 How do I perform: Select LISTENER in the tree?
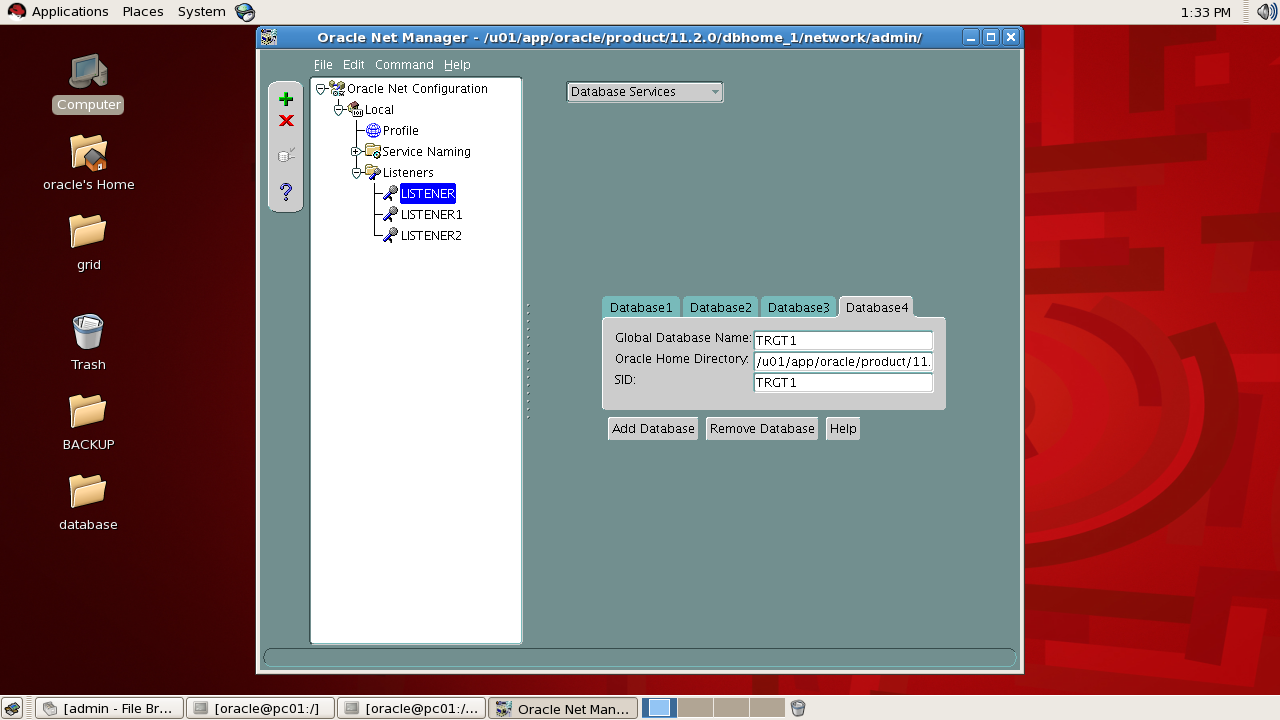pos(428,193)
